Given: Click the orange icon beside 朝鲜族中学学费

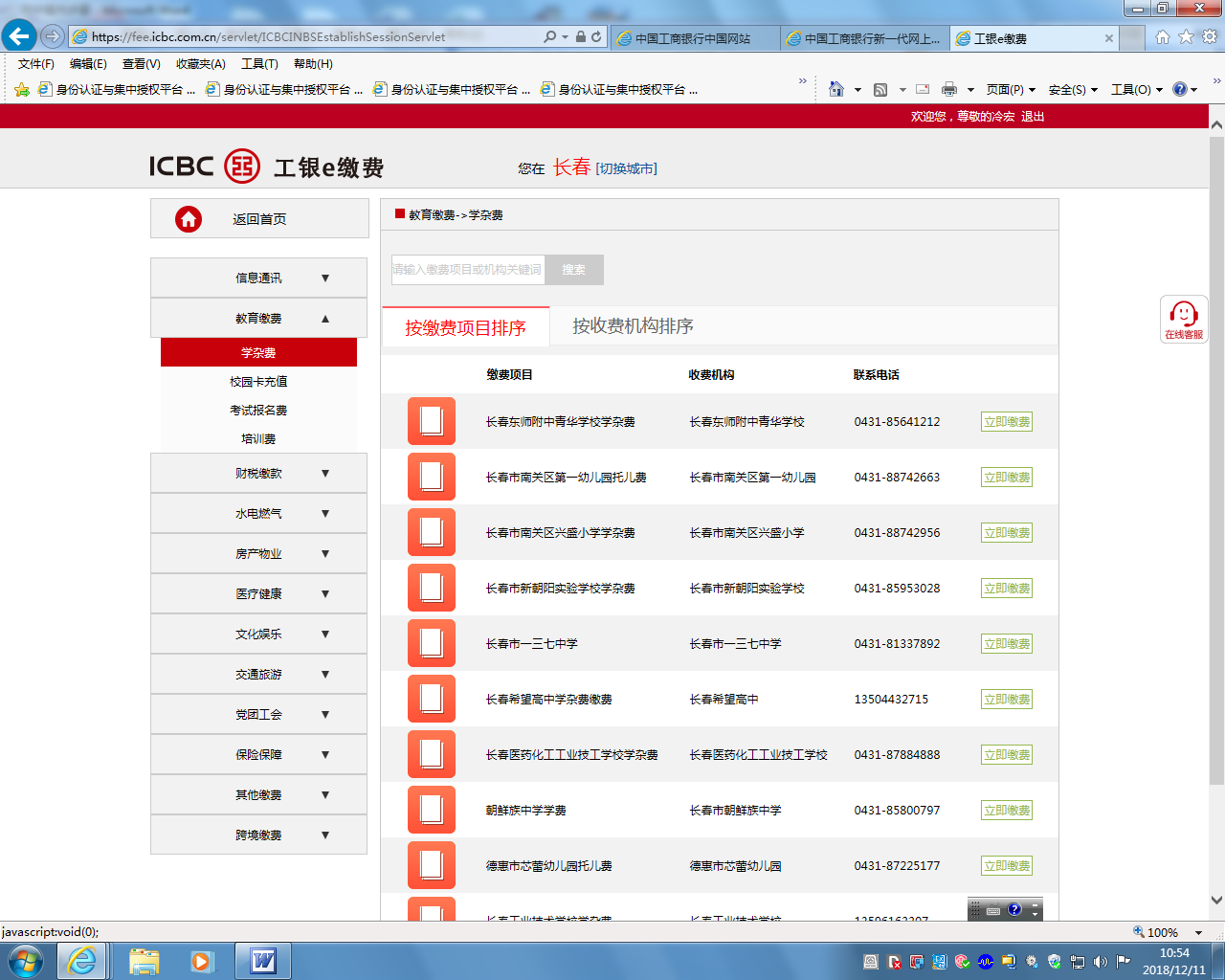Looking at the screenshot, I should 432,810.
